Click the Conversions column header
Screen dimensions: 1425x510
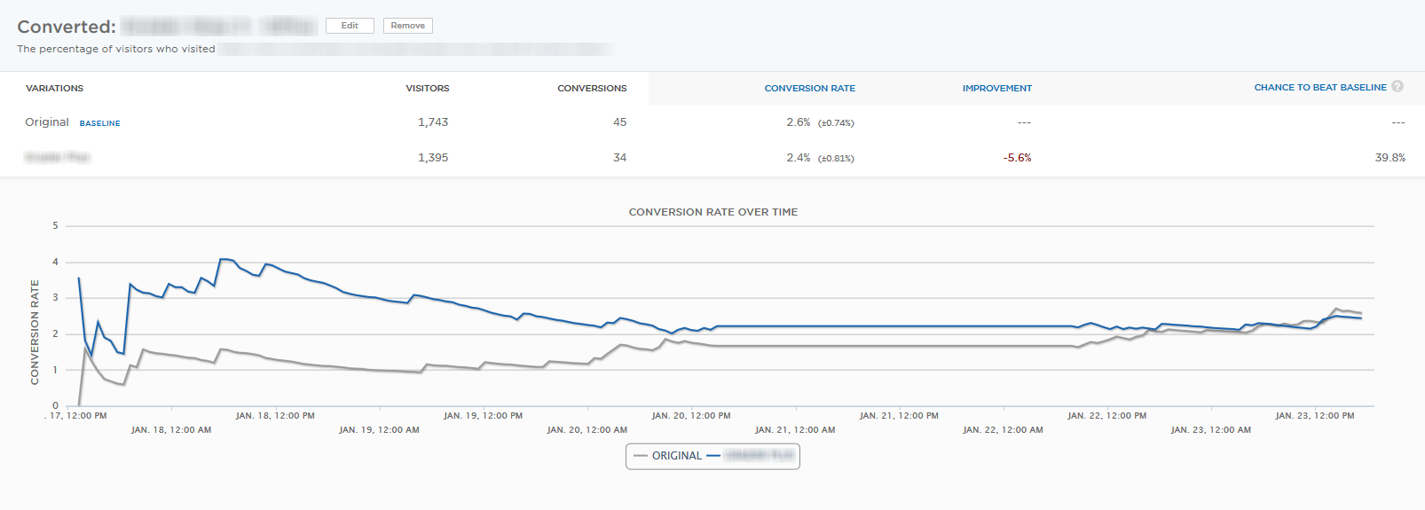(x=591, y=88)
